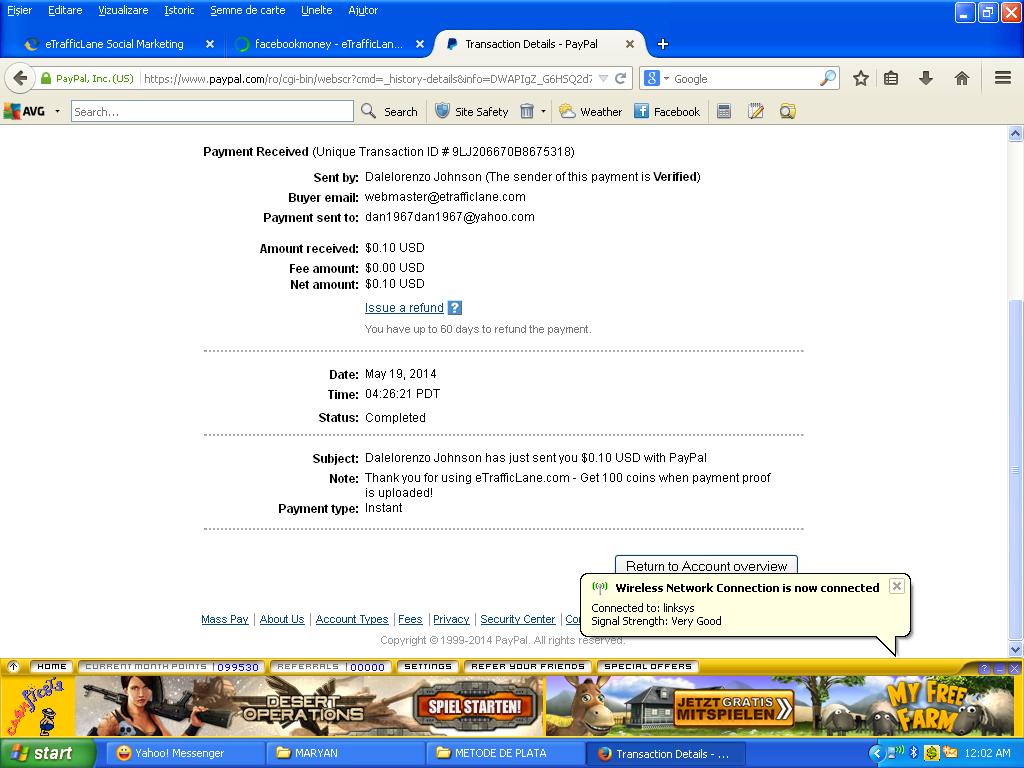The width and height of the screenshot is (1024, 768).
Task: Open the Fișier menu
Action: pyautogui.click(x=19, y=10)
